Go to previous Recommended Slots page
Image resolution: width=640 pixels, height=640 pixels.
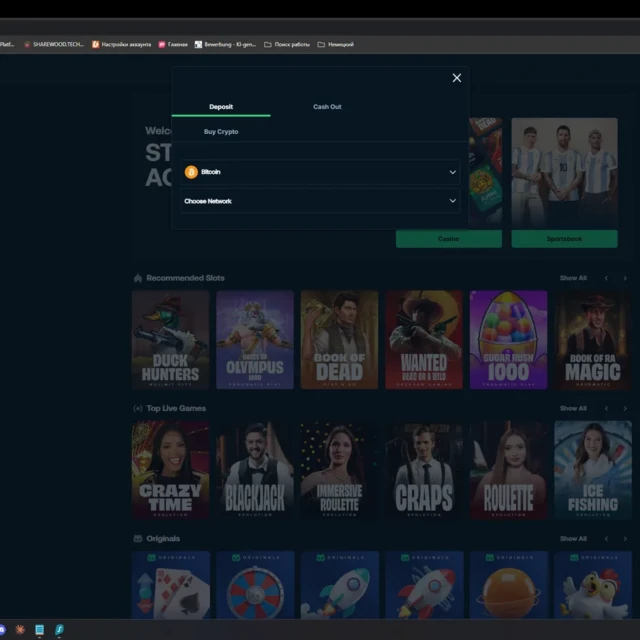(606, 278)
